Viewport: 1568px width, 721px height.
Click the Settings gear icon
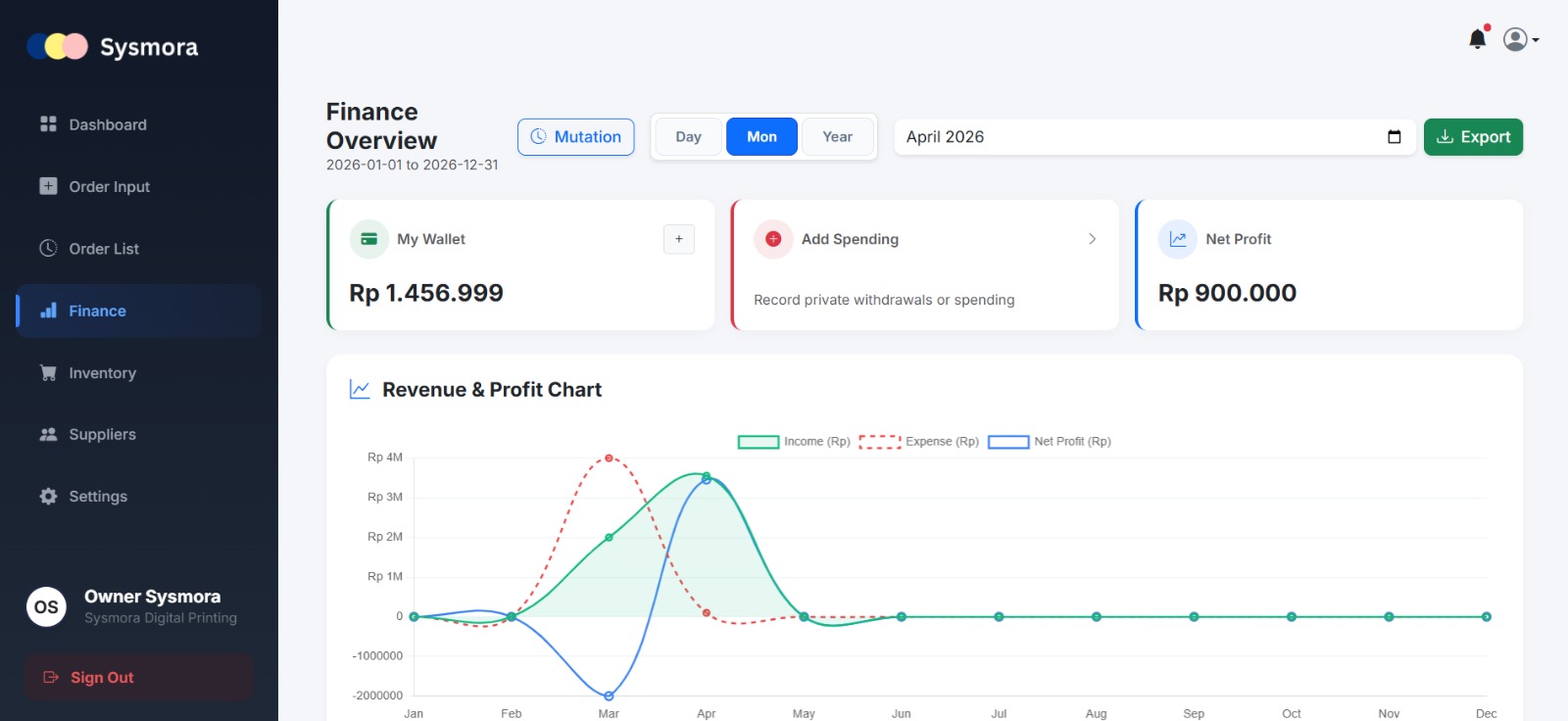pyautogui.click(x=48, y=496)
